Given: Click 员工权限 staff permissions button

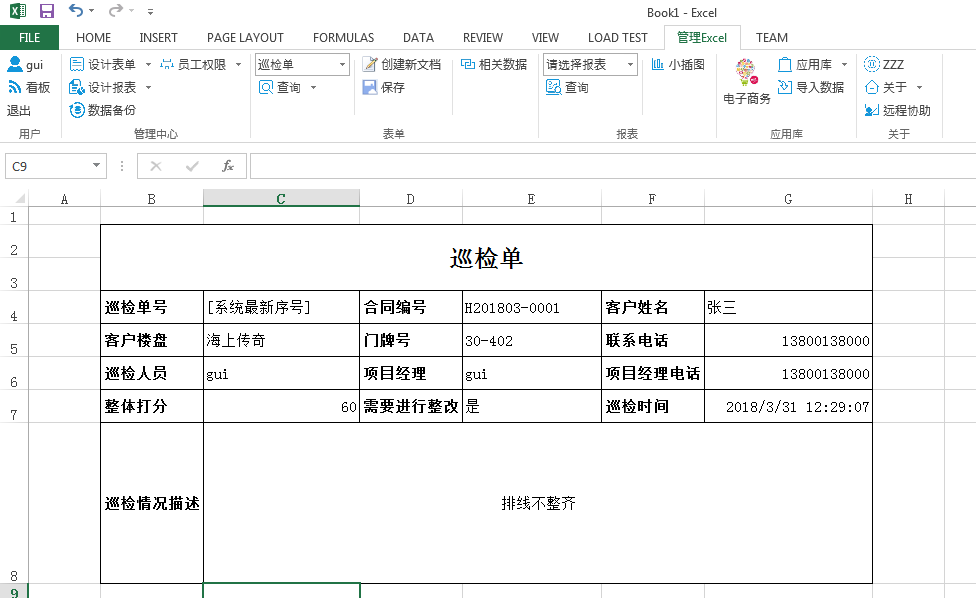Looking at the screenshot, I should (193, 64).
